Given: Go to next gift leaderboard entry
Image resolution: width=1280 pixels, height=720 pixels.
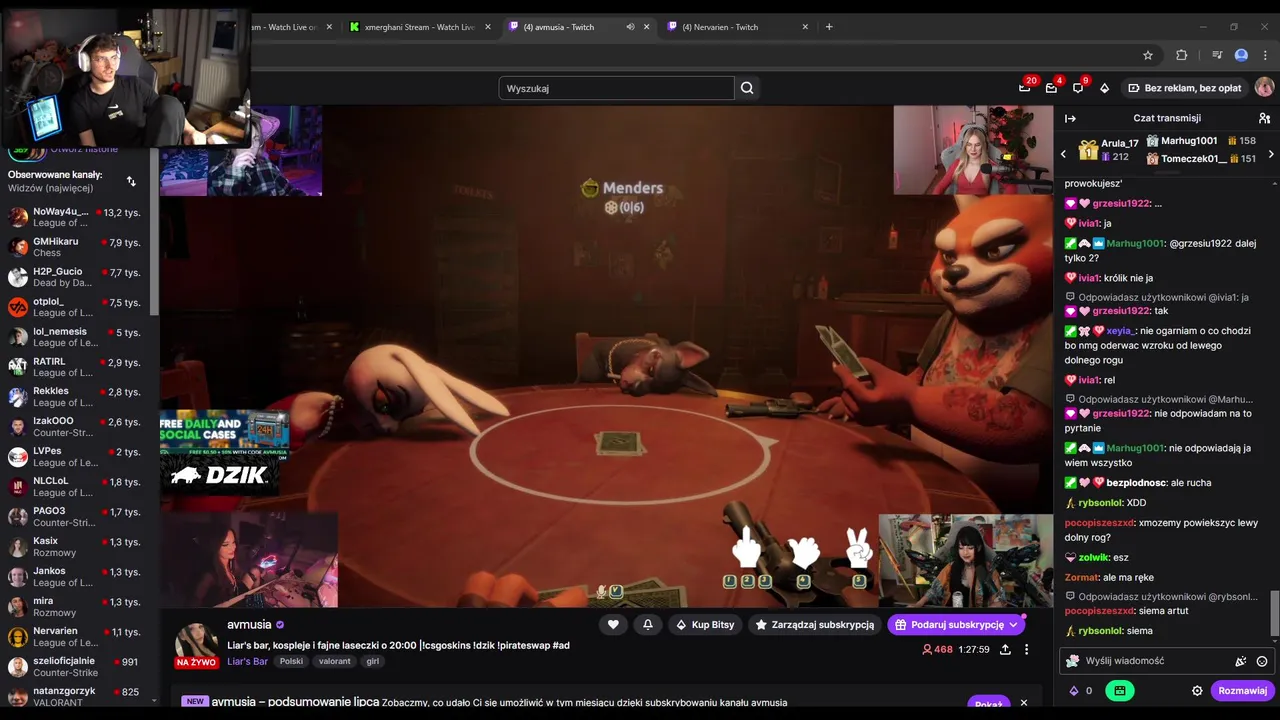Looking at the screenshot, I should (x=1271, y=154).
